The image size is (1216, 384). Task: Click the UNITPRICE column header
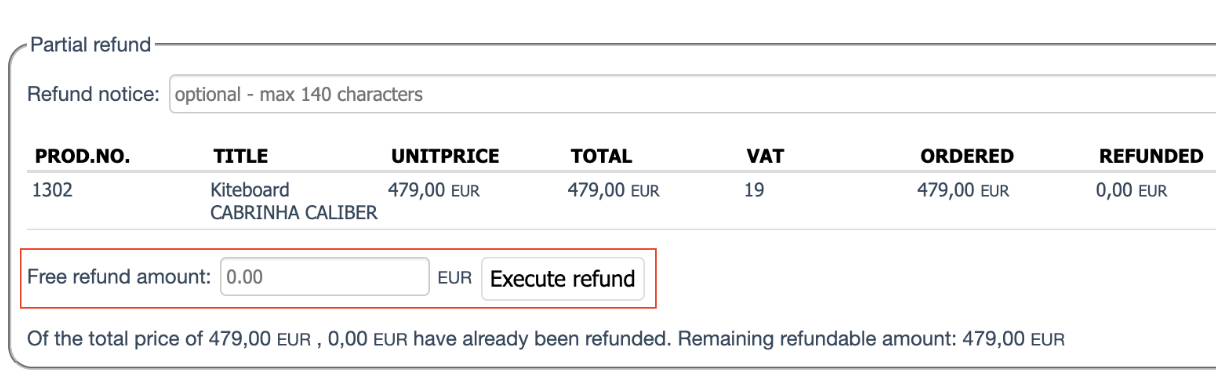click(x=445, y=156)
